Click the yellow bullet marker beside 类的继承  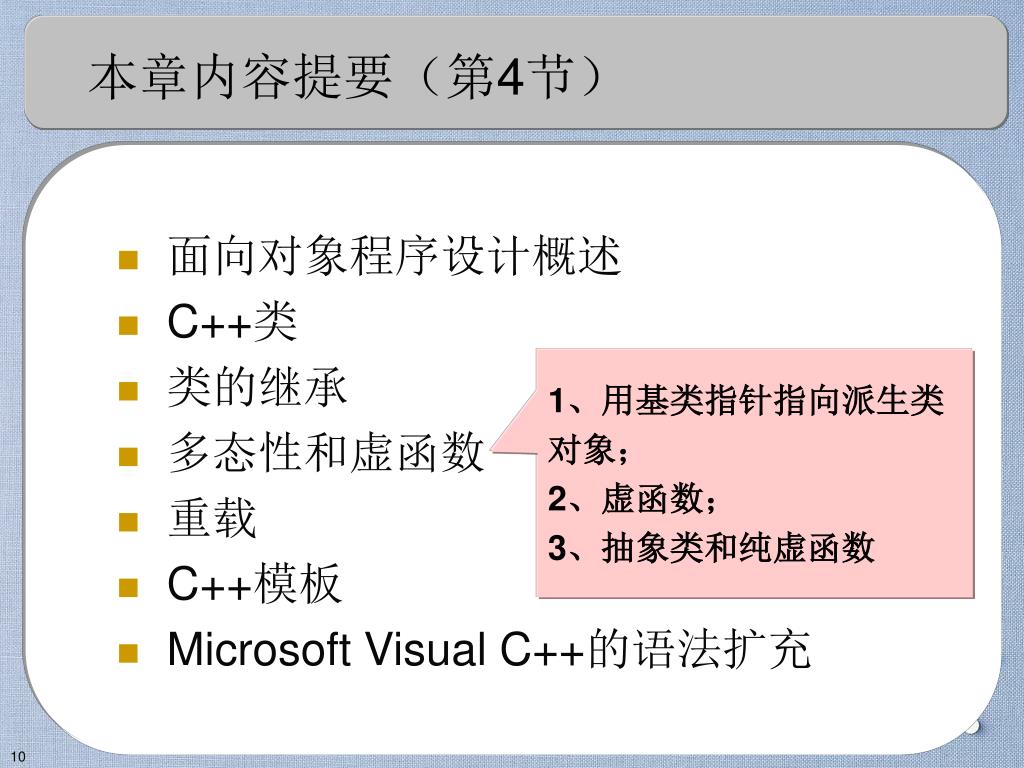pos(129,391)
